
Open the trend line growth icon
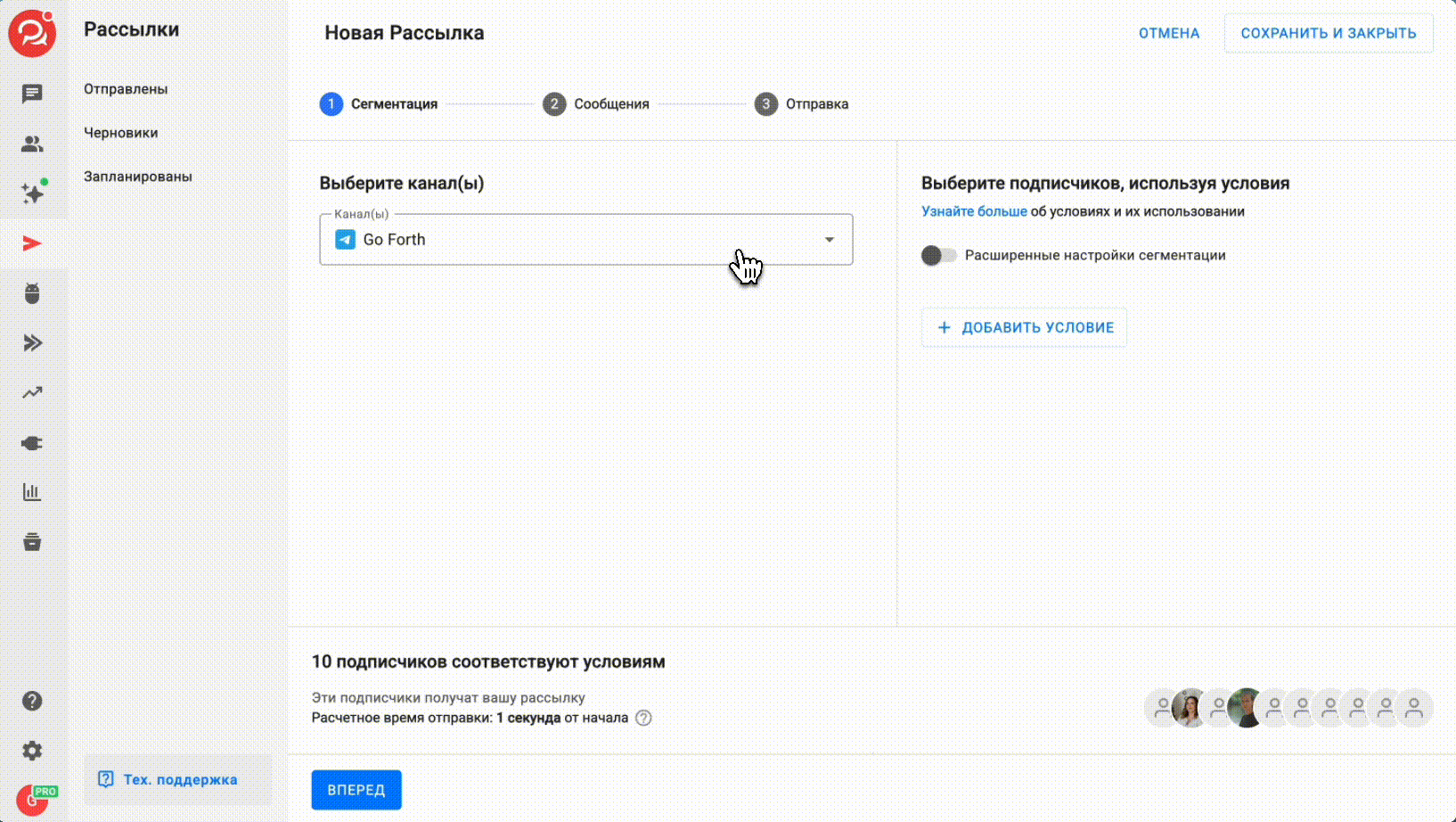point(32,392)
